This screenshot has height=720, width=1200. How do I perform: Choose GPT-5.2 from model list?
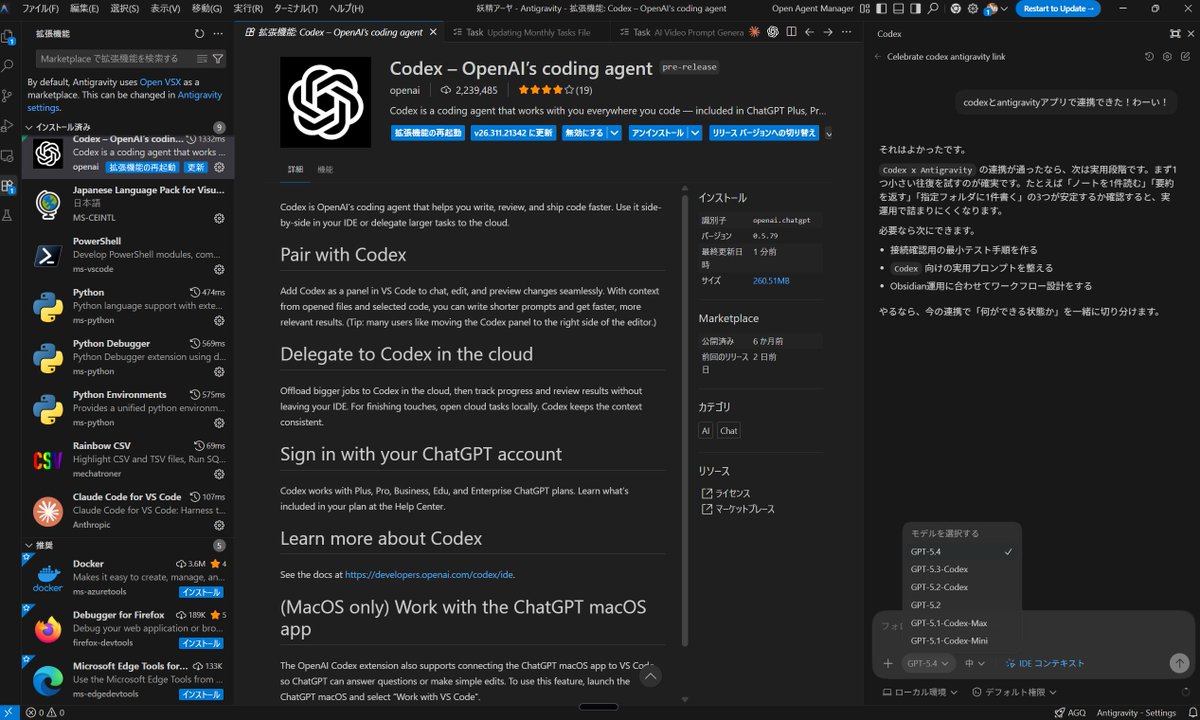click(x=962, y=605)
